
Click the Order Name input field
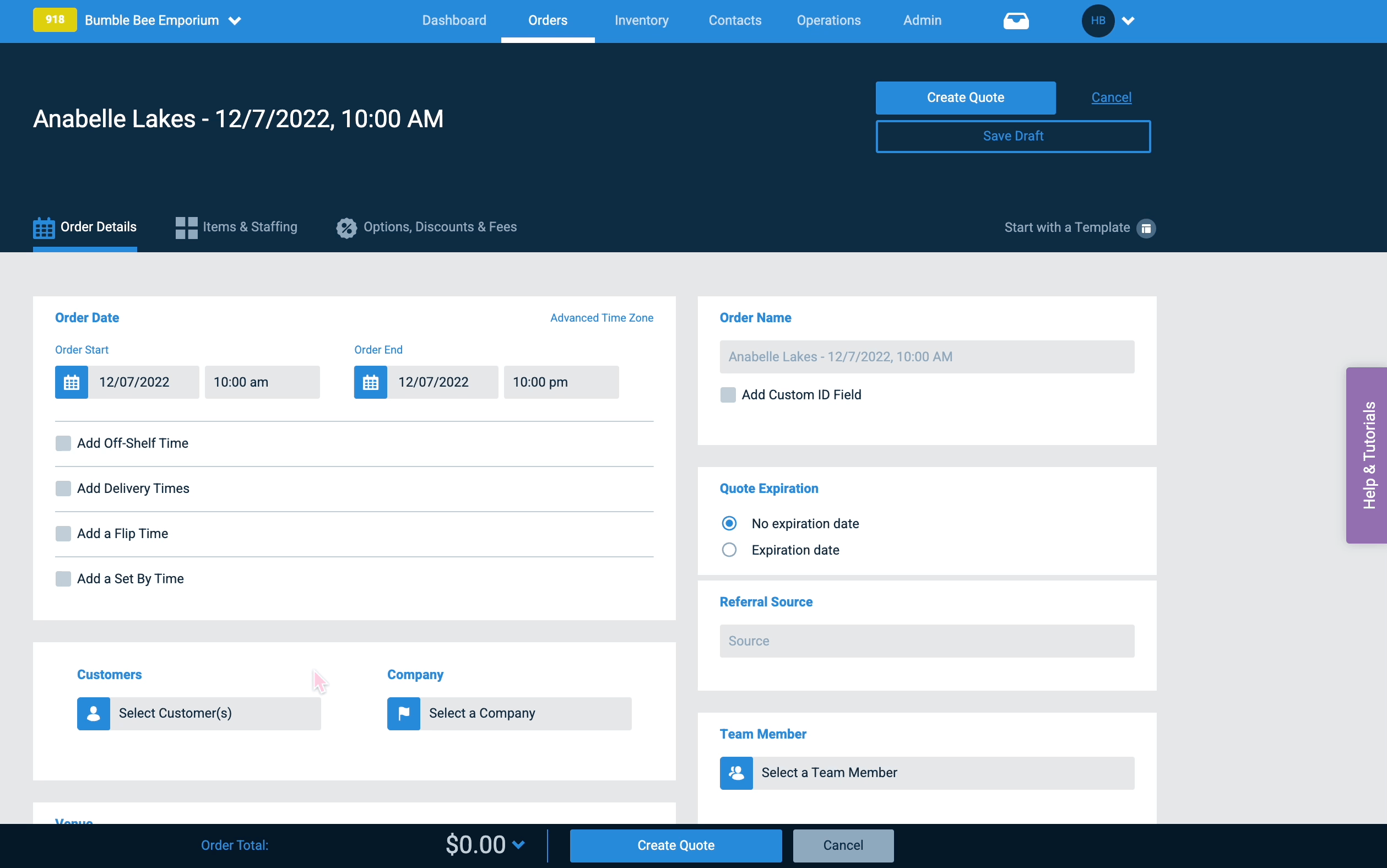(x=927, y=357)
